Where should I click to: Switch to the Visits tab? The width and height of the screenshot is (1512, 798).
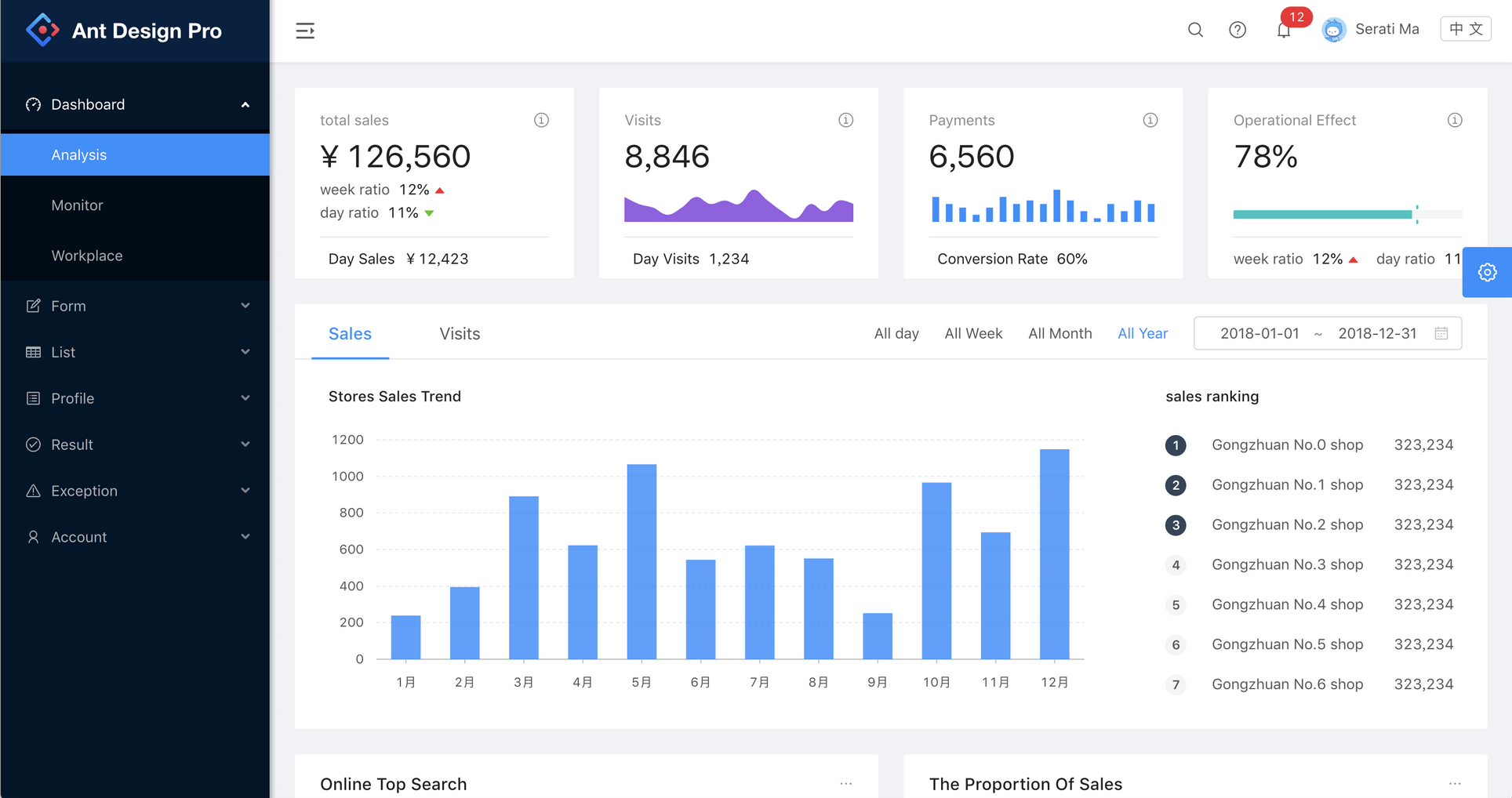click(460, 334)
